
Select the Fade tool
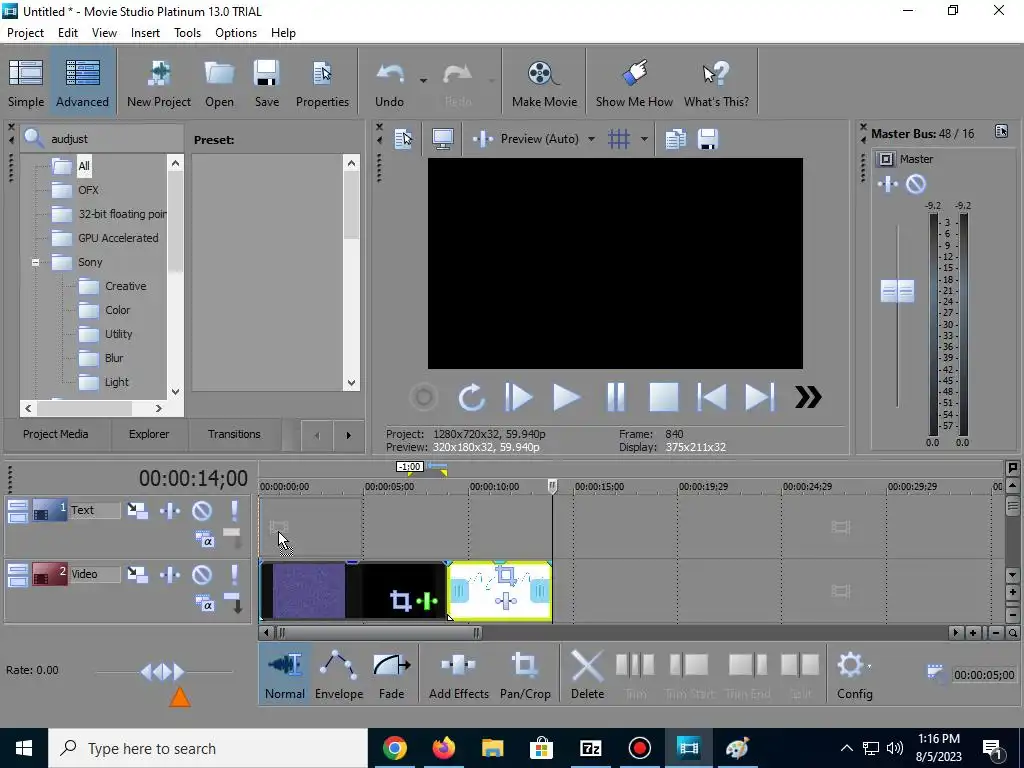tap(391, 675)
